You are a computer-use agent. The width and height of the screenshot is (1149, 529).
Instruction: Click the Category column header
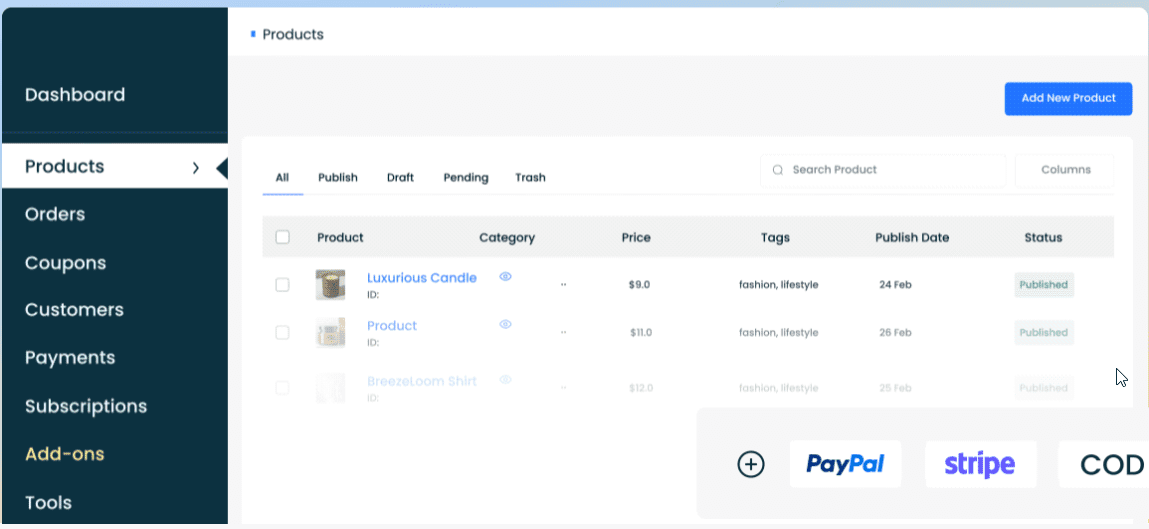(x=507, y=237)
